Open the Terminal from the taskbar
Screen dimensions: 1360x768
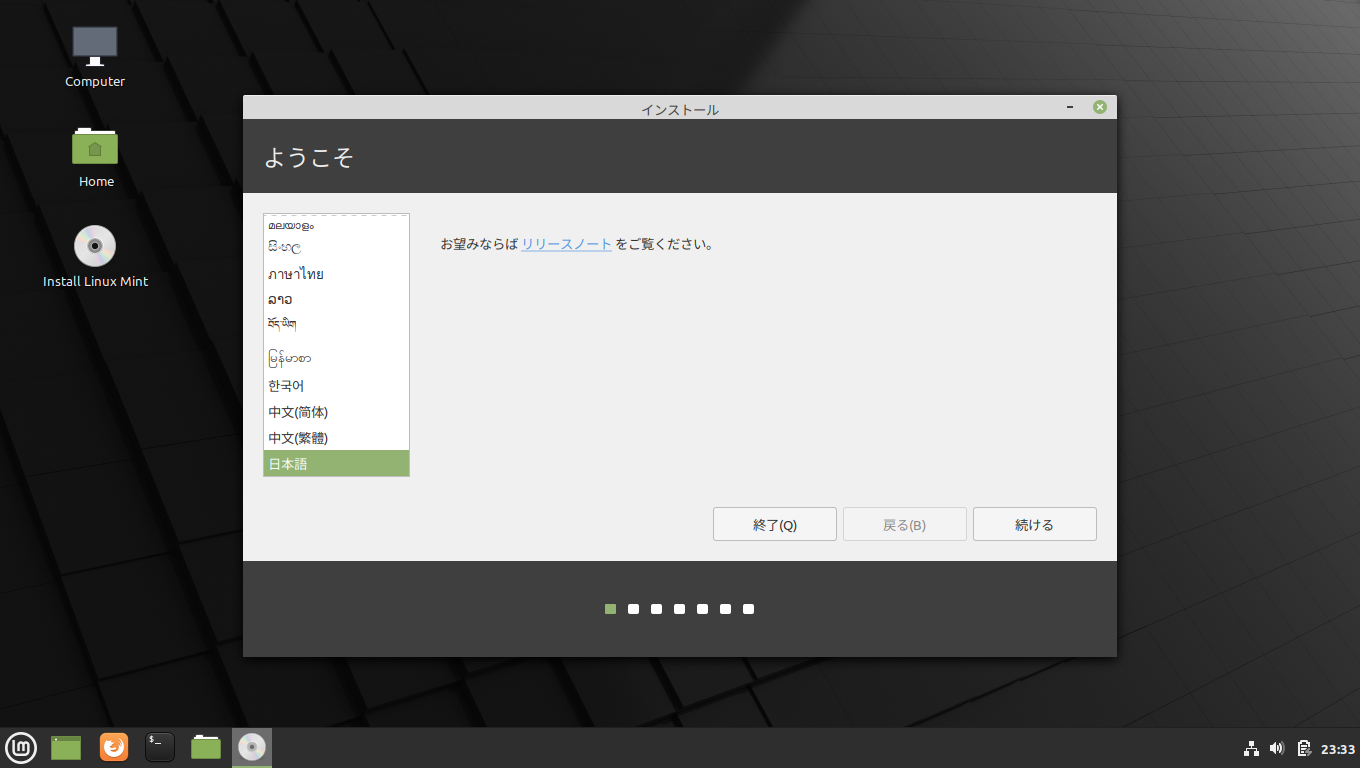(x=160, y=747)
